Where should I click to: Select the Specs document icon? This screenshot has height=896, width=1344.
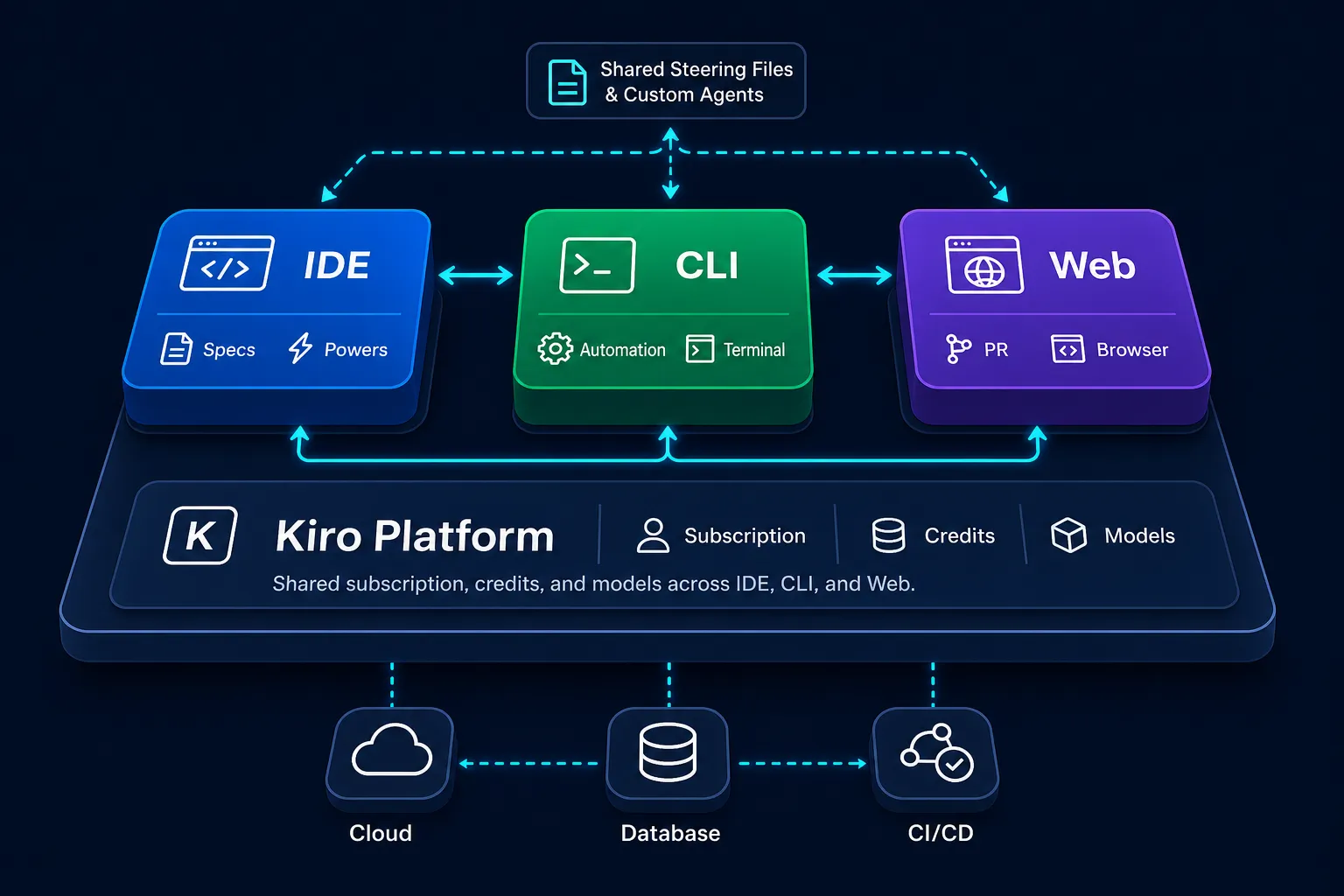point(176,348)
